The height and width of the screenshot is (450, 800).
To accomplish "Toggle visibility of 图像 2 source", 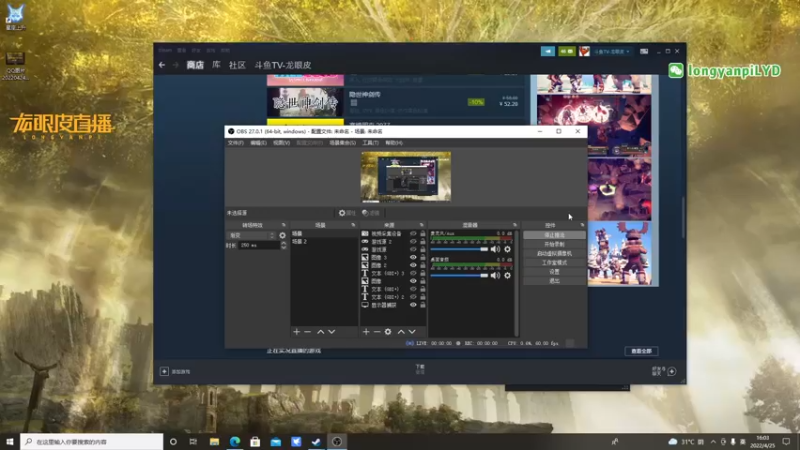I will 413,265.
